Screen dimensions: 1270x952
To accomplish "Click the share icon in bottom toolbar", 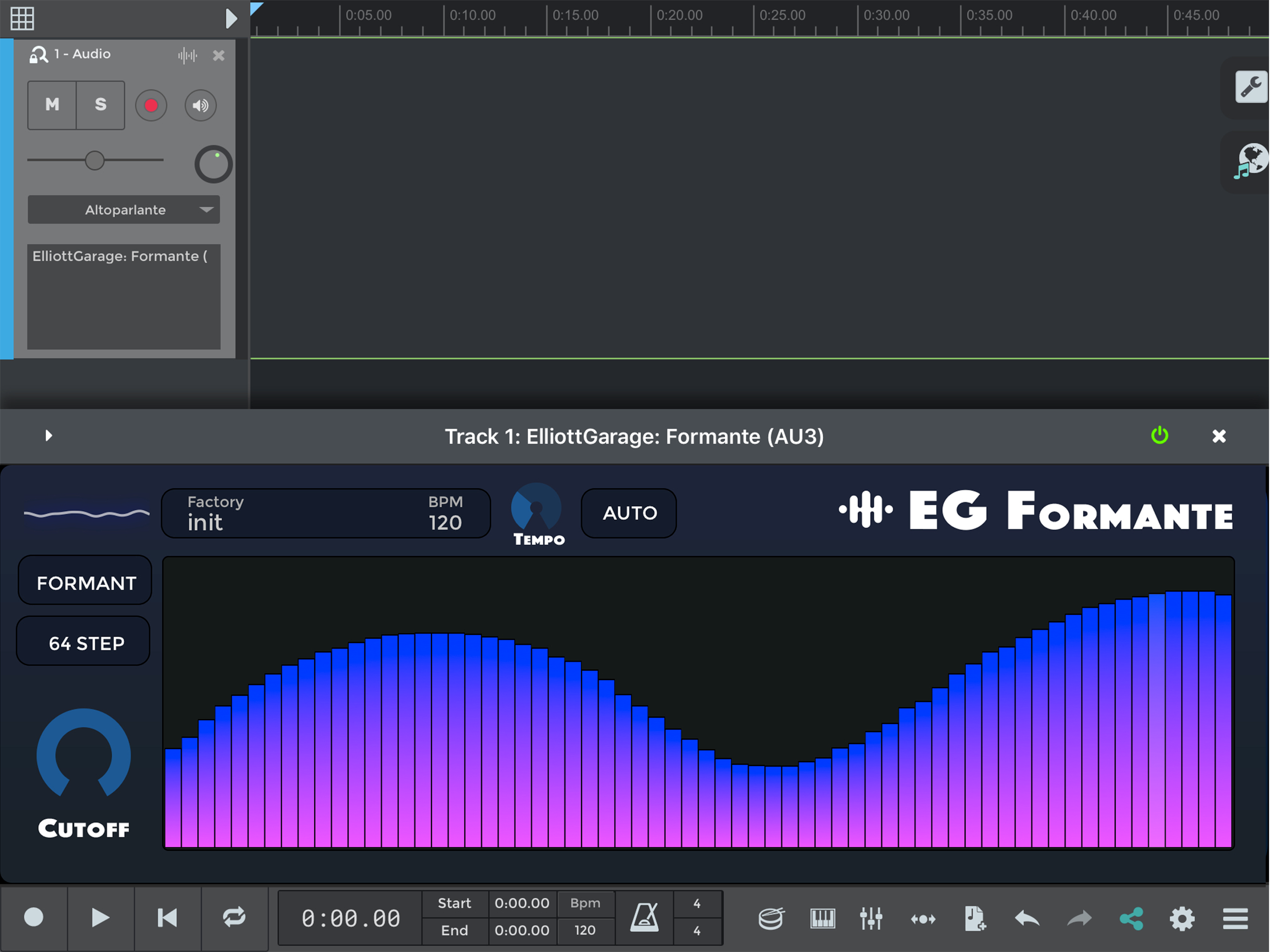I will click(1131, 918).
